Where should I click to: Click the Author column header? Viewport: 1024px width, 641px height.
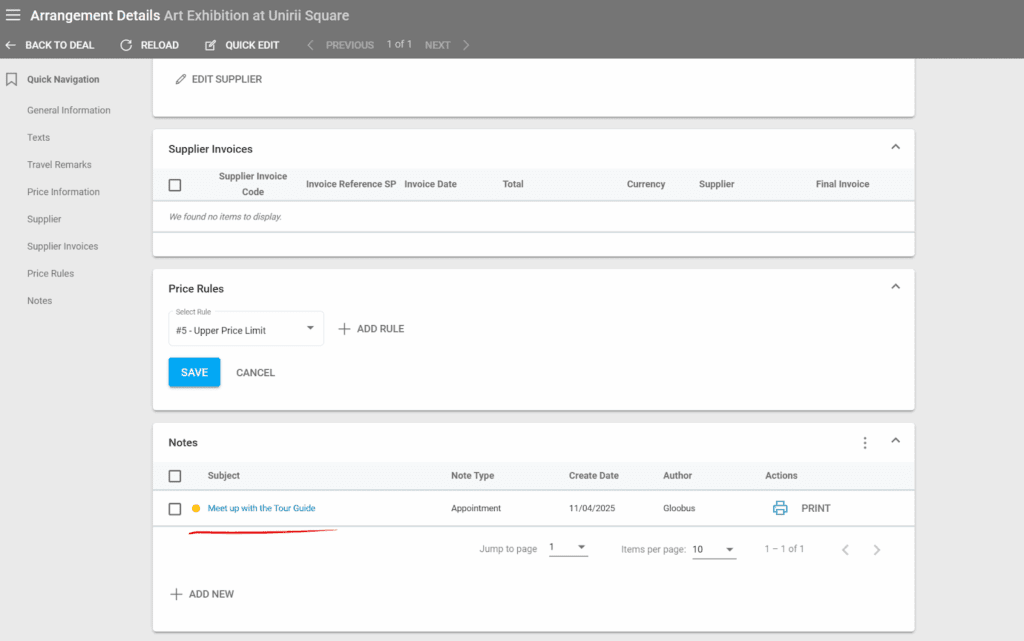pos(677,476)
